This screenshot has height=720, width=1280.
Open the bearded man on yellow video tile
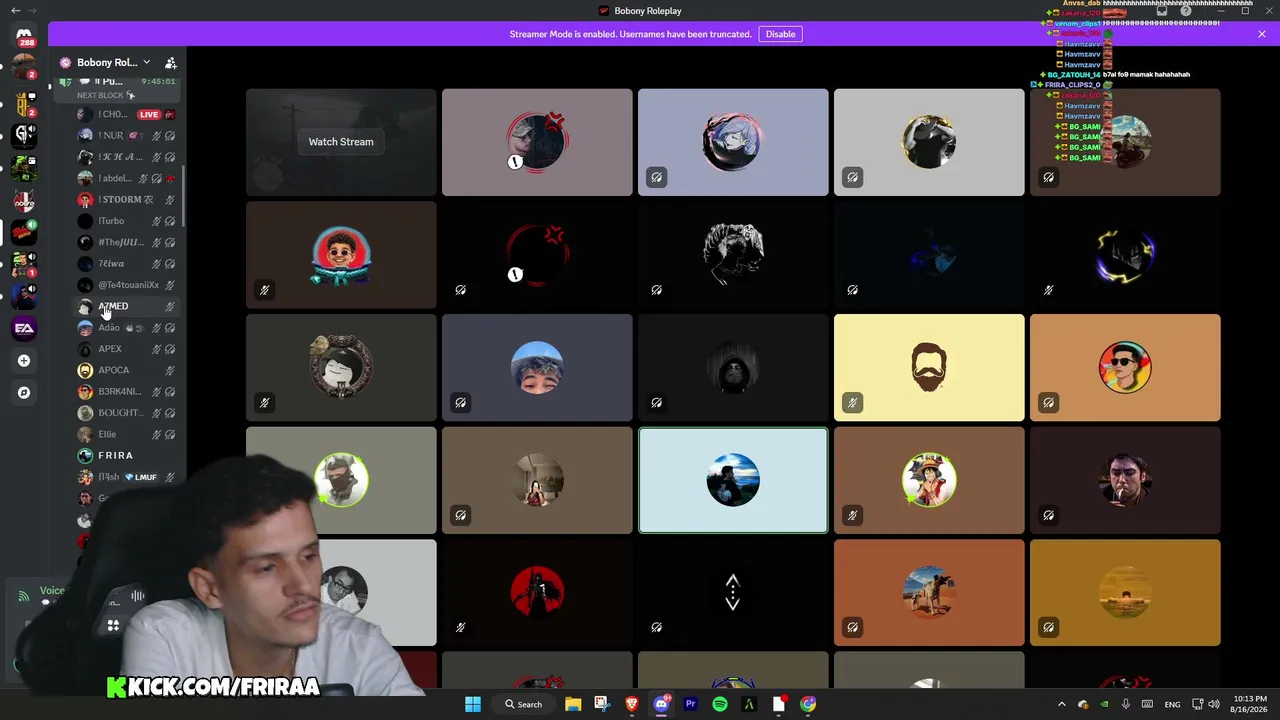pos(929,367)
